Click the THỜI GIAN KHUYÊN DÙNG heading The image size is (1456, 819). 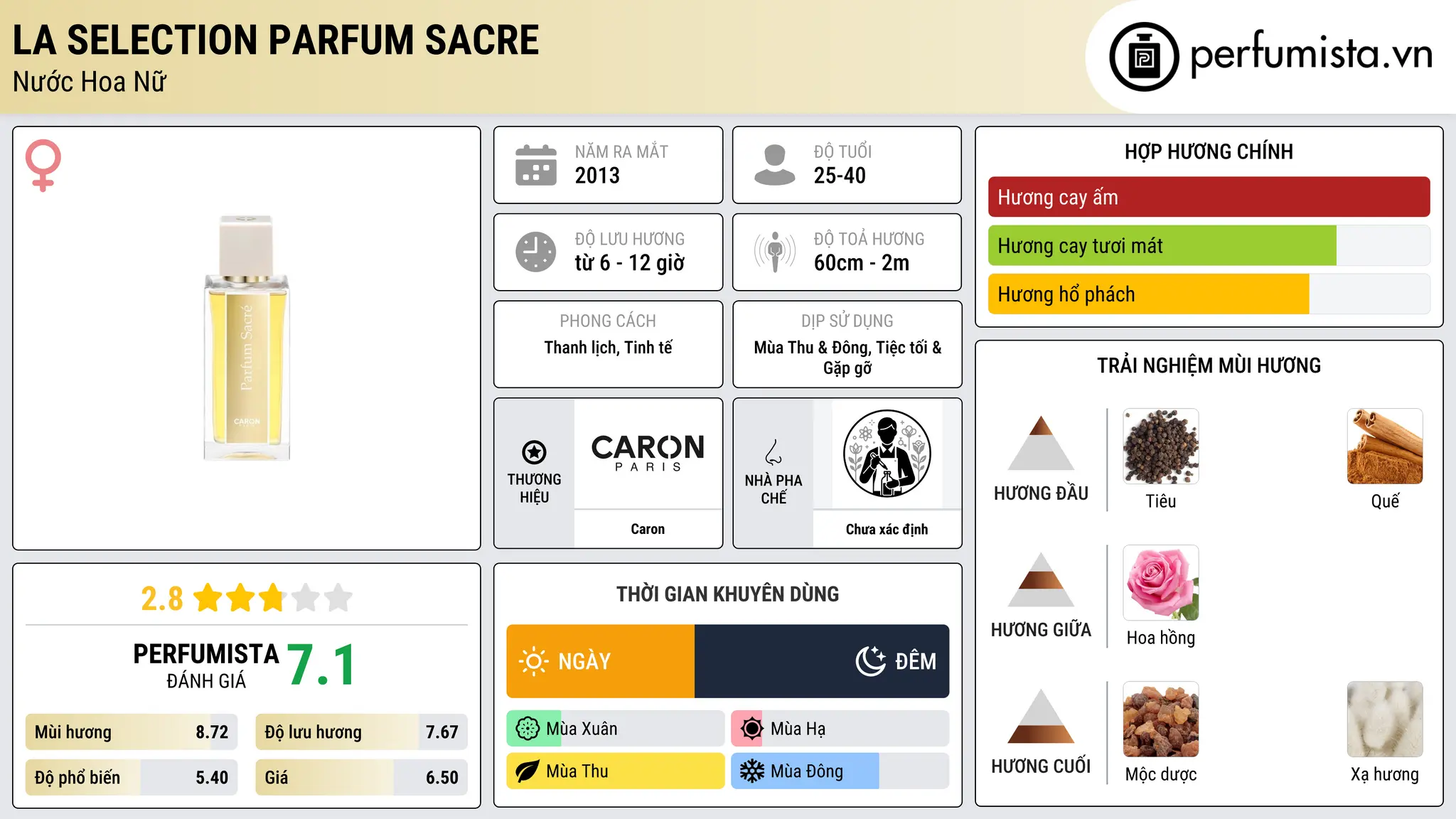727,594
